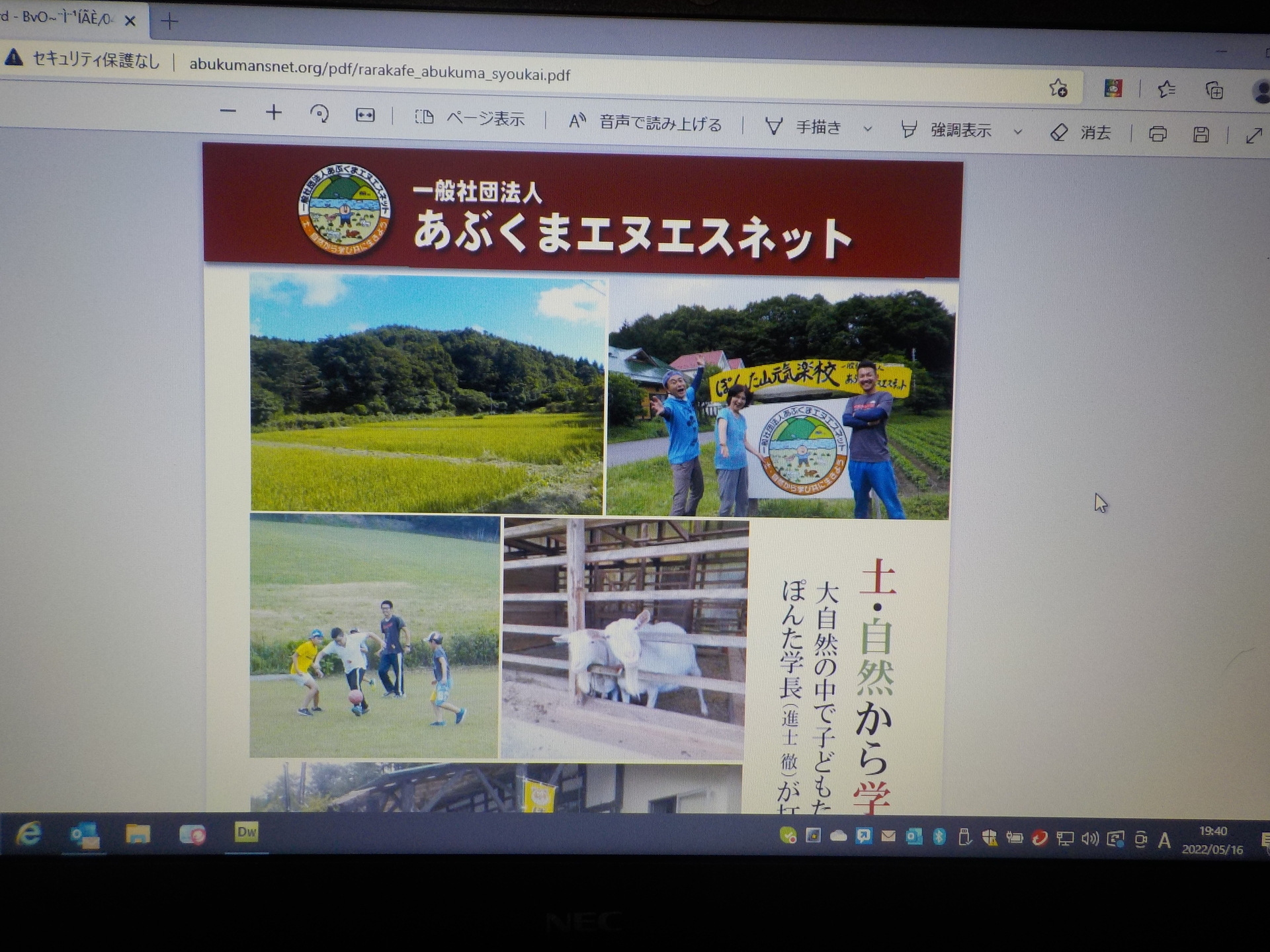The height and width of the screenshot is (952, 1270).
Task: Open the Trend Micro tray icon
Action: 1039,838
